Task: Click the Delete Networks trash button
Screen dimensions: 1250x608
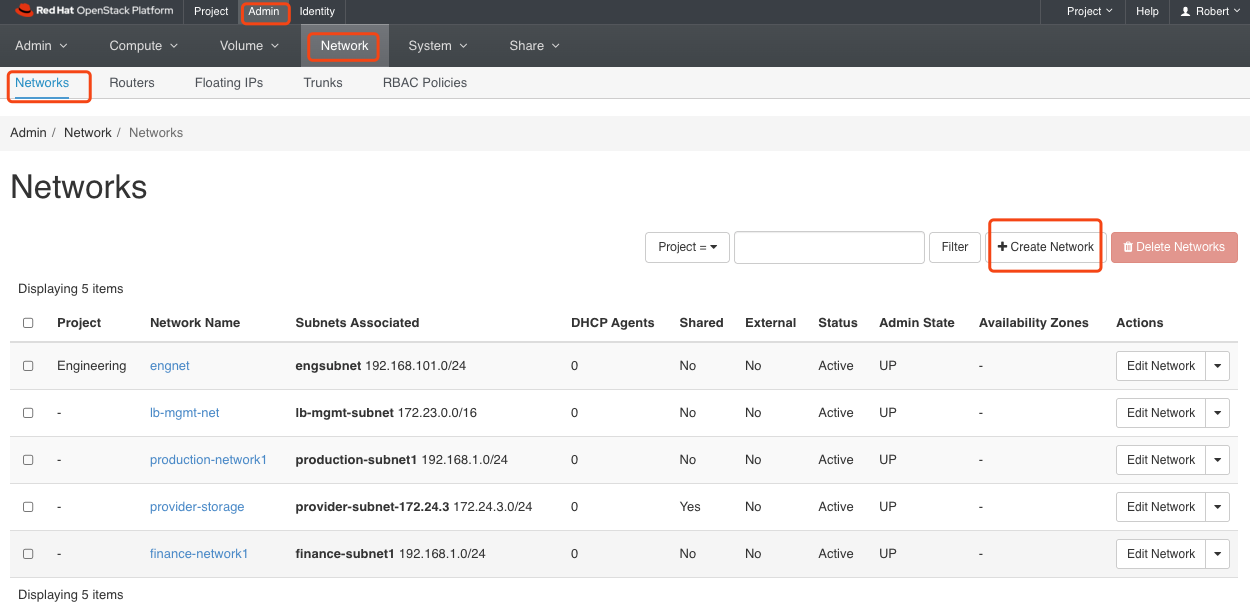Action: (x=1174, y=247)
